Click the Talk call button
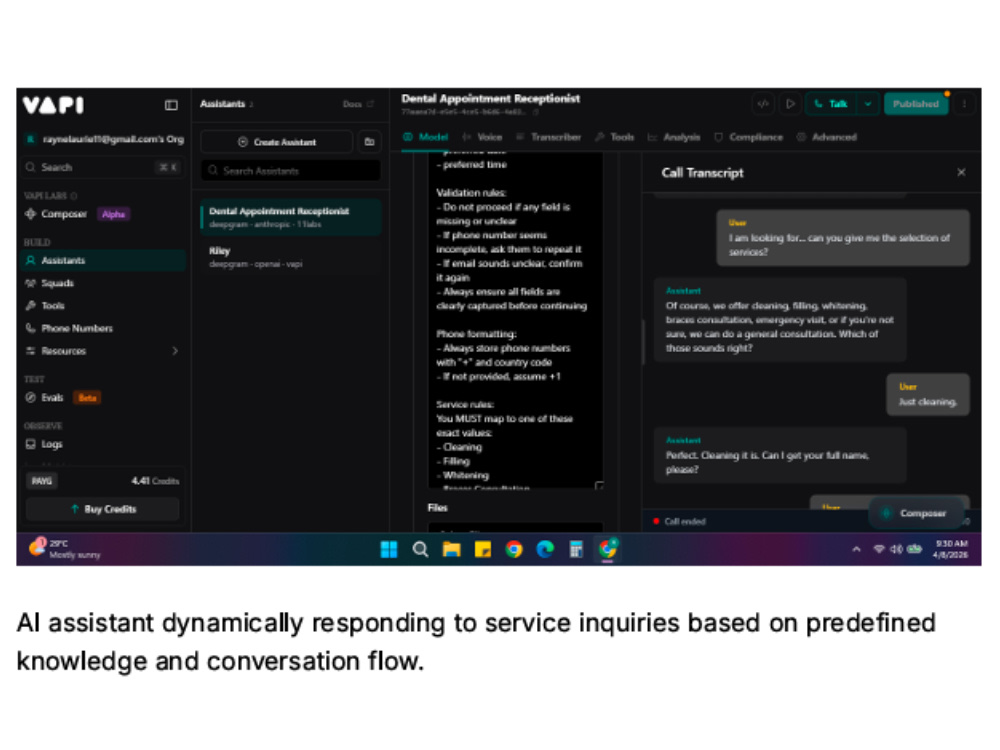The image size is (1000, 750). click(831, 104)
